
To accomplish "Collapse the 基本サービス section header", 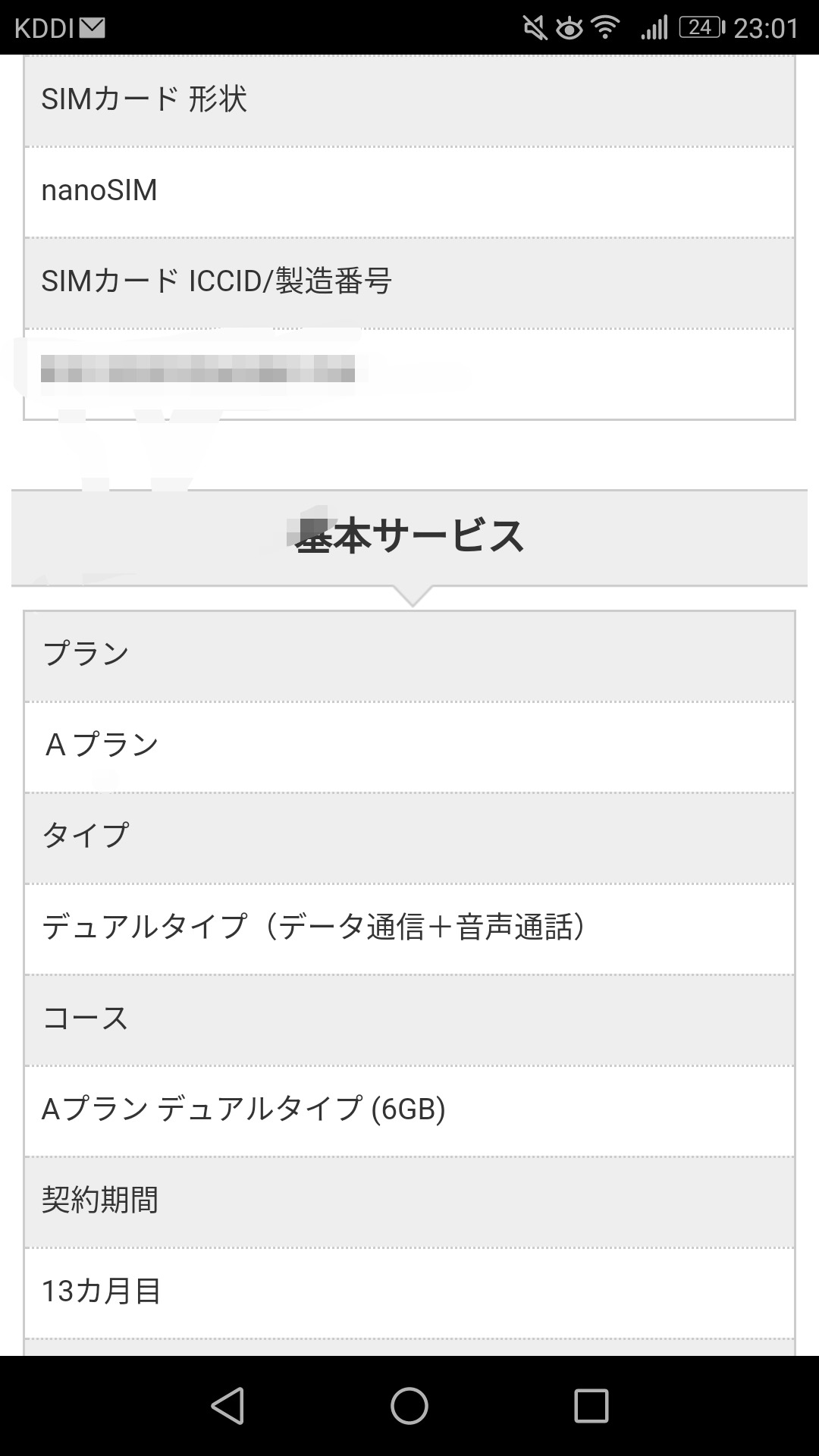I will point(409,537).
